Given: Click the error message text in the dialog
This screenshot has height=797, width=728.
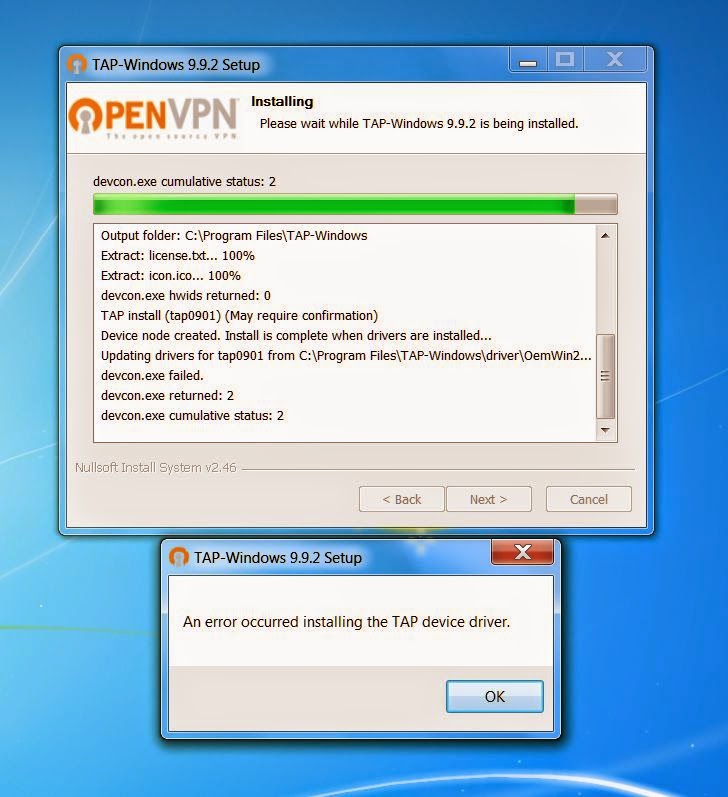Looking at the screenshot, I should pos(346,622).
